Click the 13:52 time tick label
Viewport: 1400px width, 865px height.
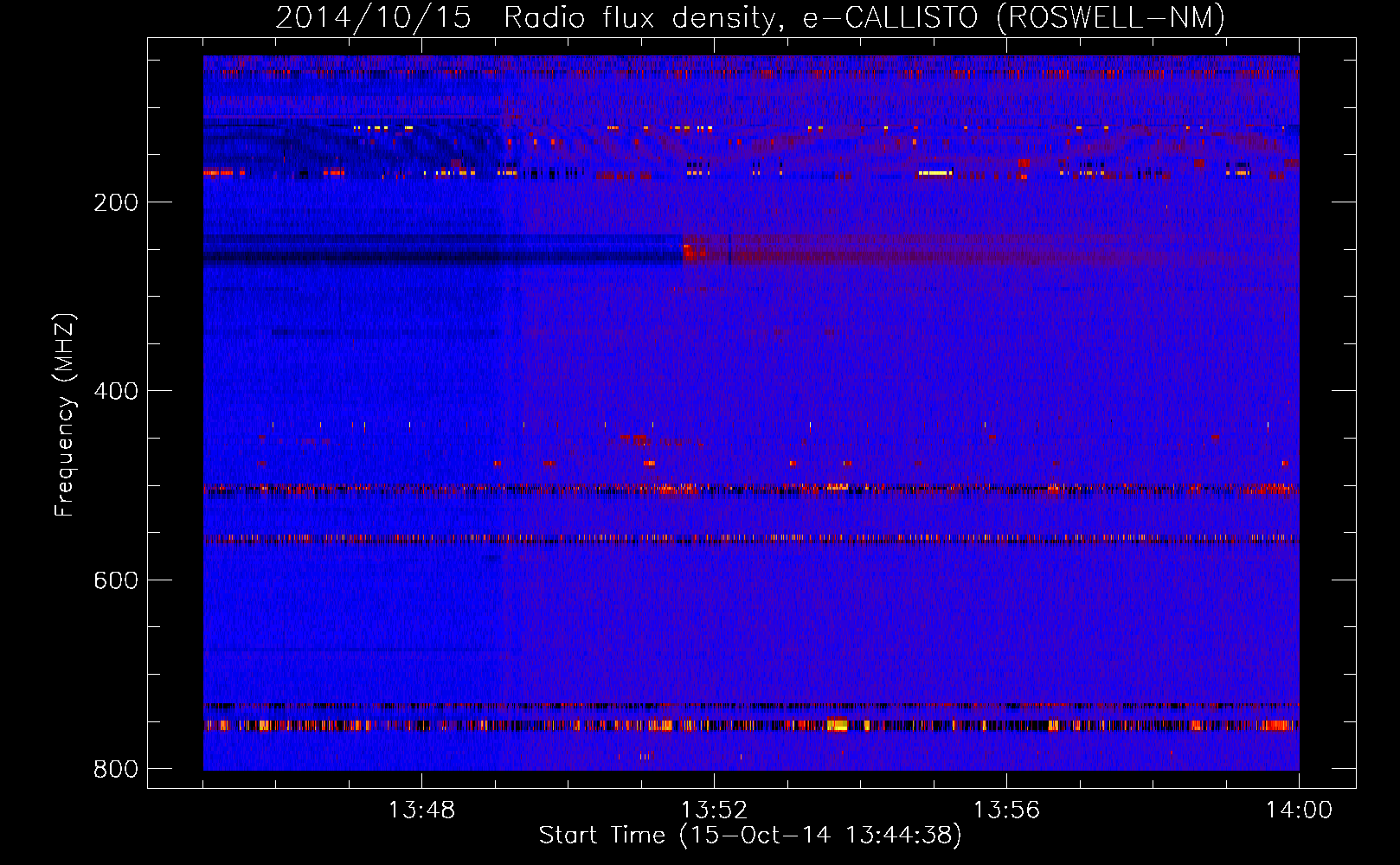(714, 811)
